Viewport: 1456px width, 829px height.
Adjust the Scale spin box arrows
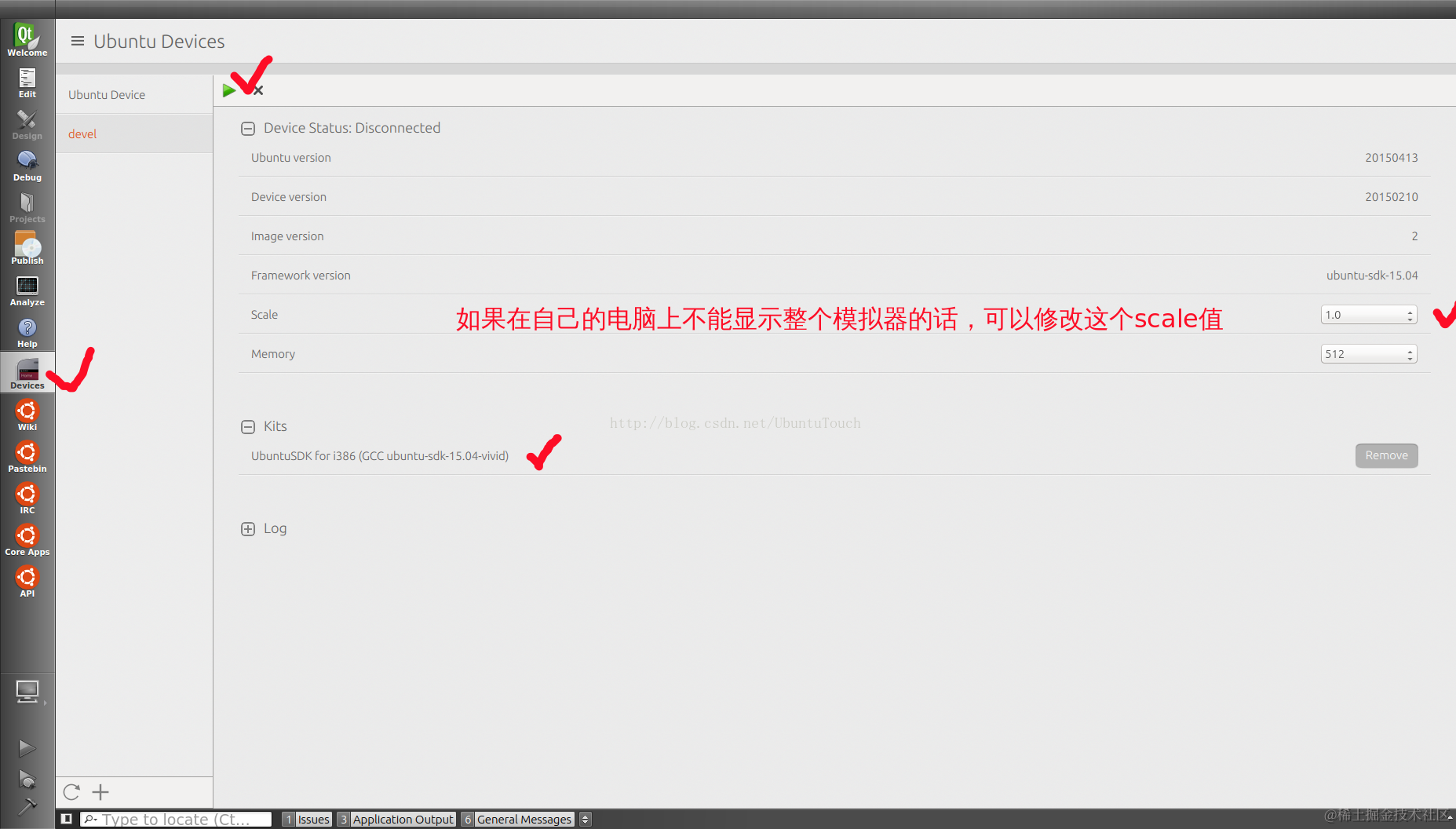[1410, 315]
